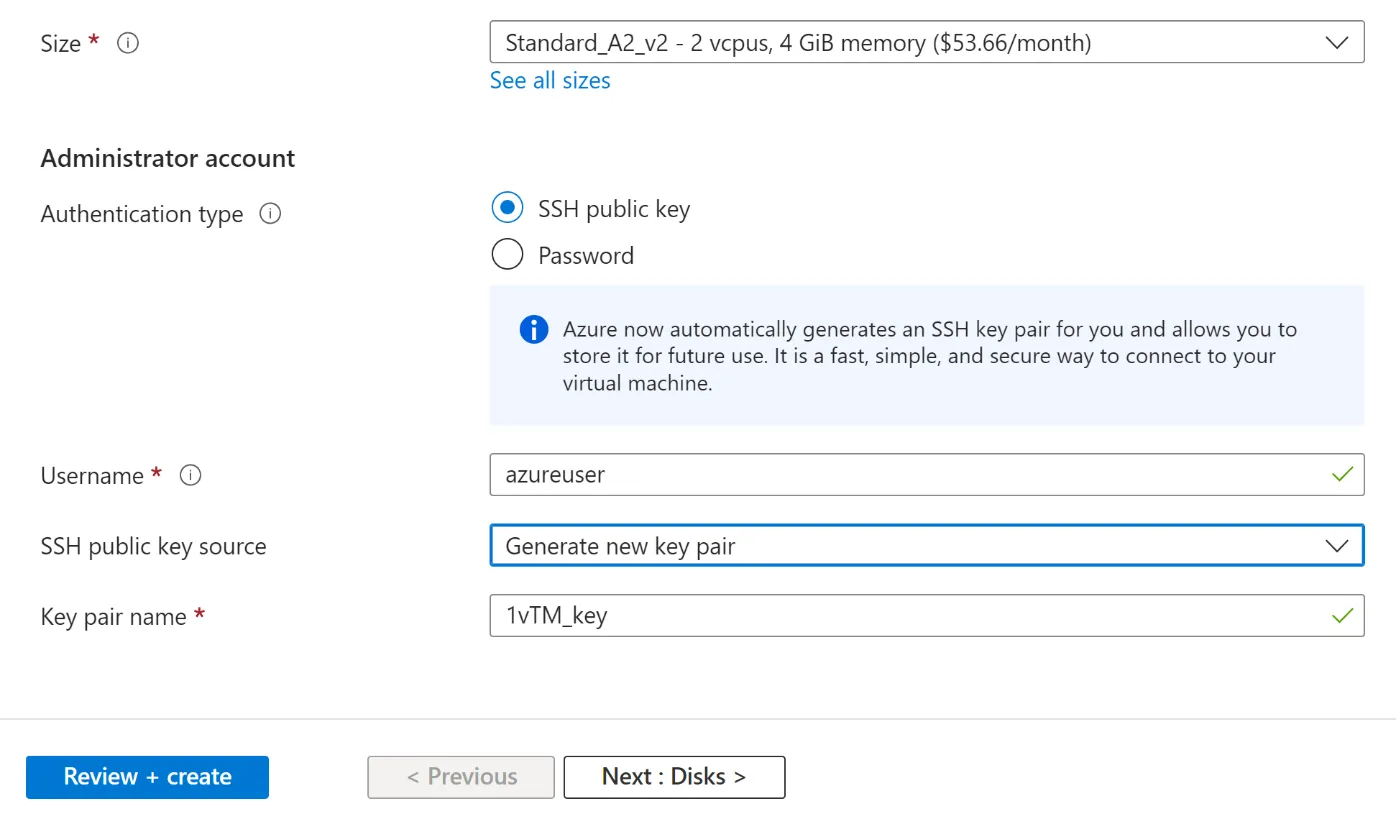Click the blue info icon in Azure notice
Viewport: 1396px width, 814px height.
[x=534, y=330]
